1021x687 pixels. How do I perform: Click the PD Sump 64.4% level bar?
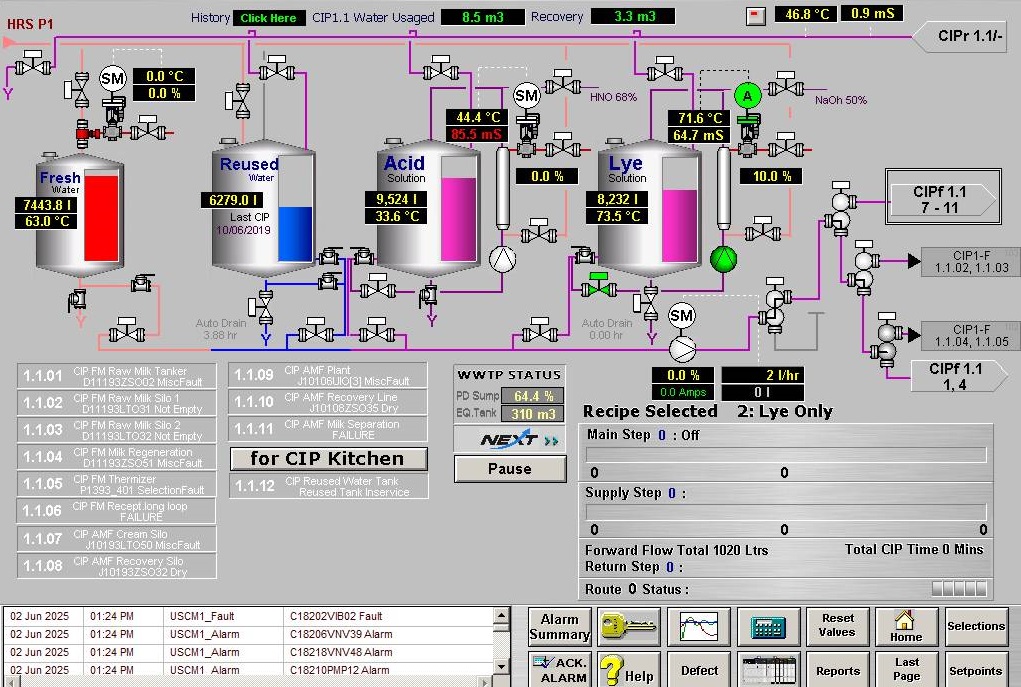pyautogui.click(x=531, y=397)
